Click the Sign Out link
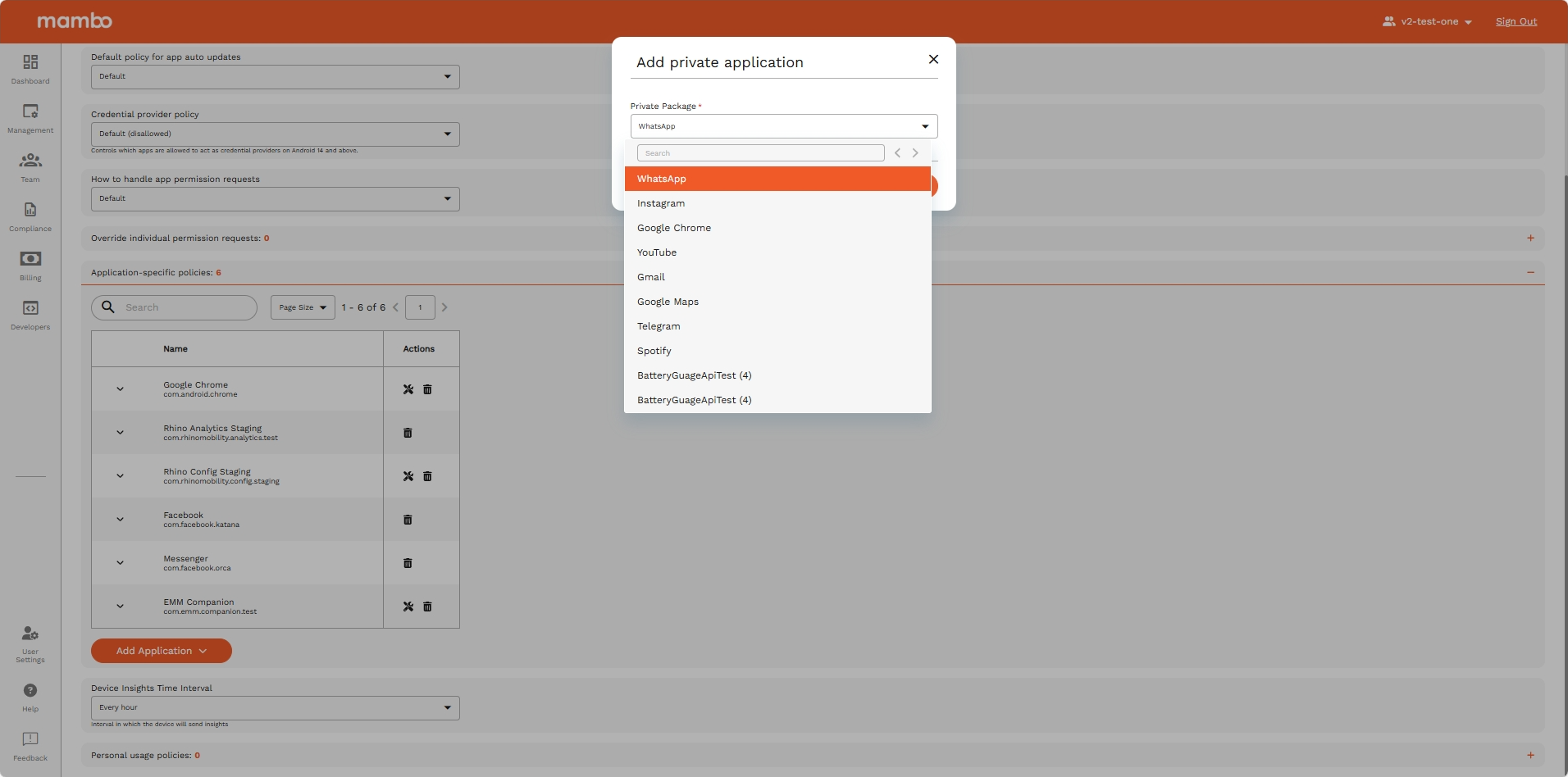The height and width of the screenshot is (777, 1568). [x=1516, y=21]
